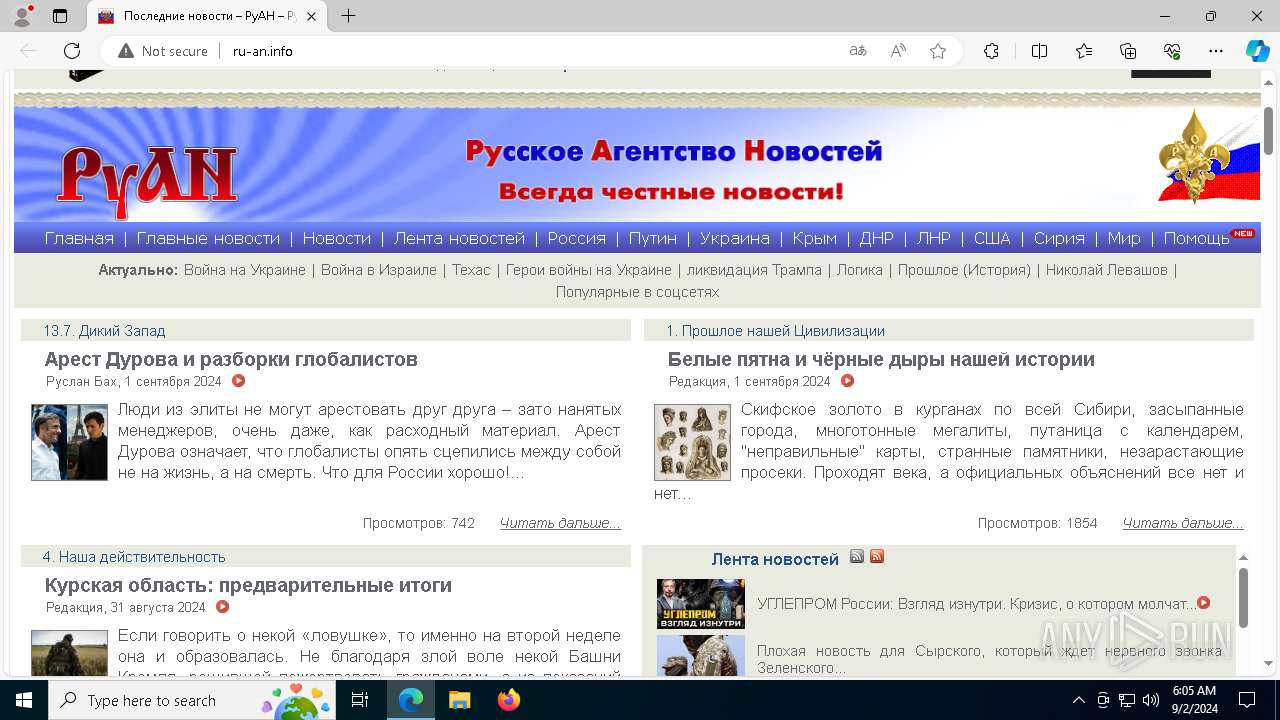Open Collections icon in toolbar
Image resolution: width=1280 pixels, height=720 pixels.
[x=1128, y=51]
